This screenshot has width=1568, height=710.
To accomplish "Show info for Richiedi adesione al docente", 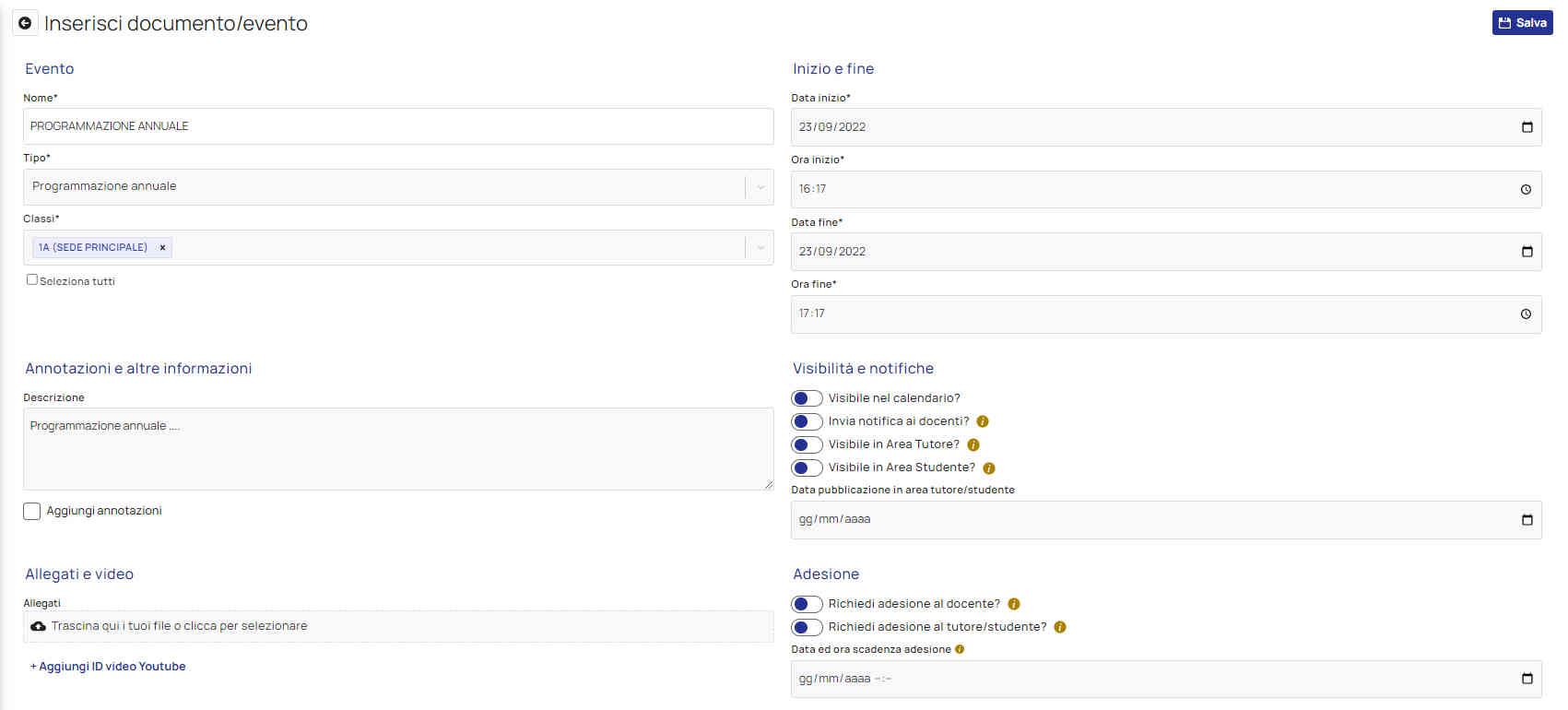I will pos(1014,604).
